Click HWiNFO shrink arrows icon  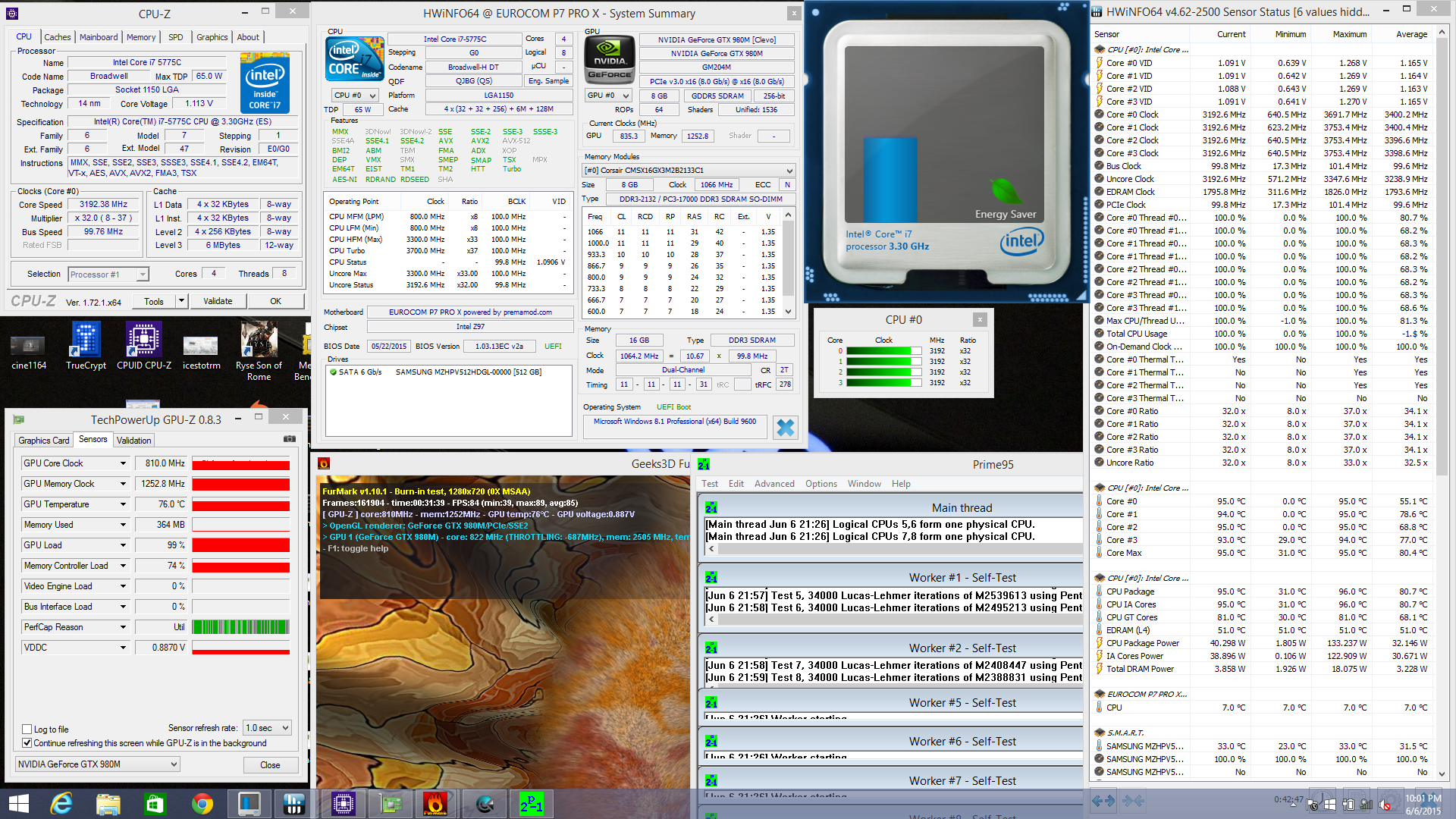click(1133, 801)
